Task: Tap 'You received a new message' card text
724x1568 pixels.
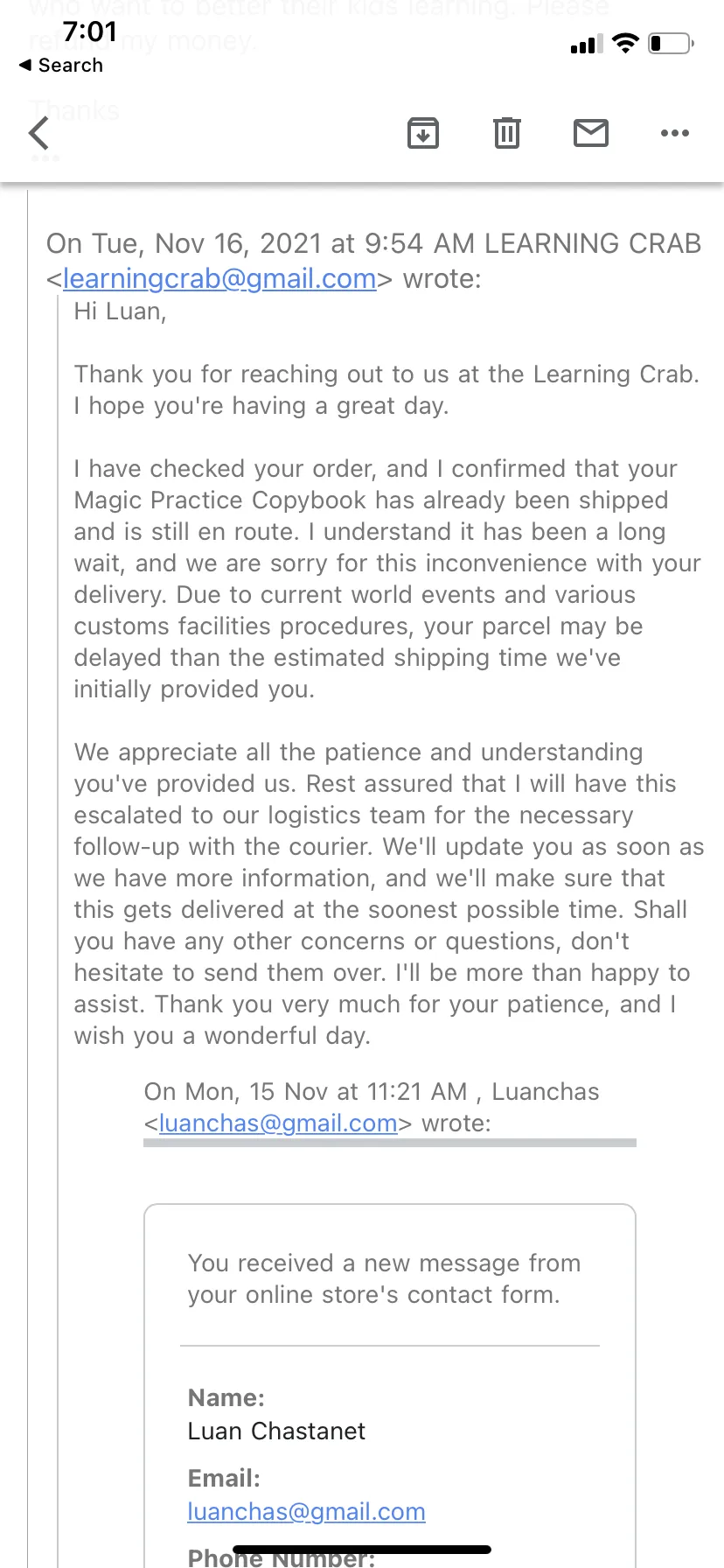Action: [x=385, y=1278]
